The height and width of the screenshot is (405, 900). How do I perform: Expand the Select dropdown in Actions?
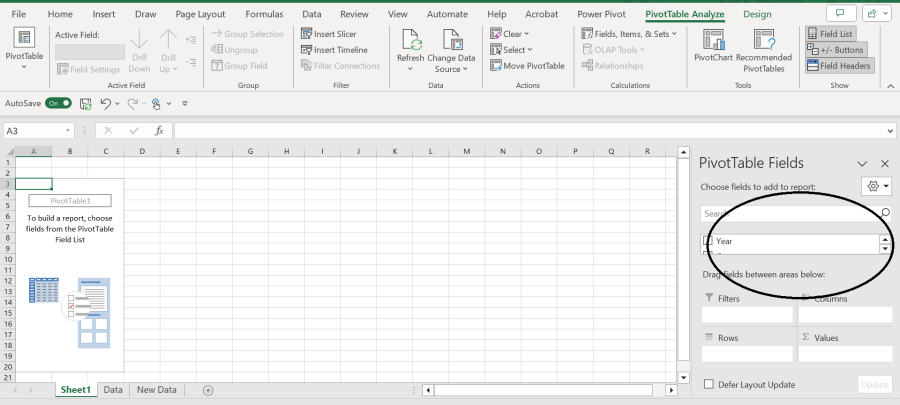pyautogui.click(x=530, y=50)
